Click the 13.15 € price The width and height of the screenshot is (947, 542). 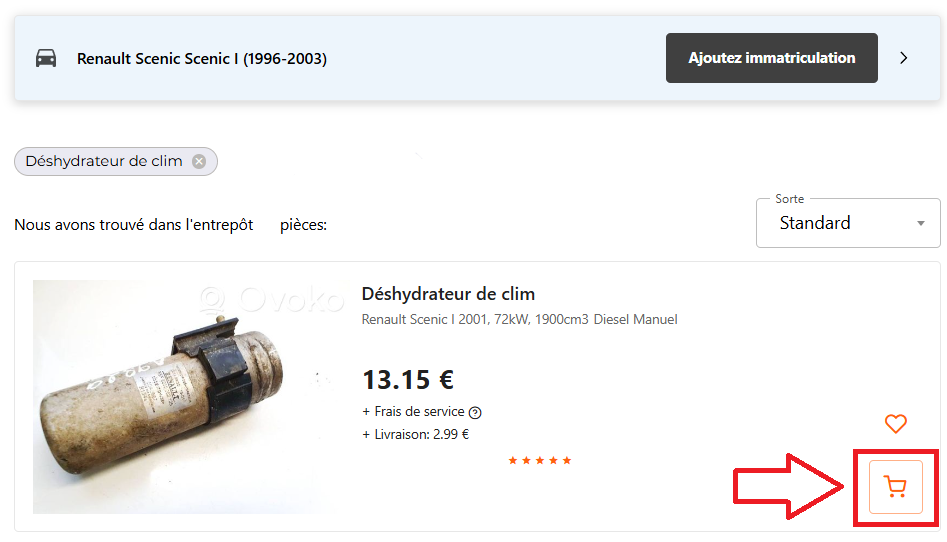(x=408, y=380)
